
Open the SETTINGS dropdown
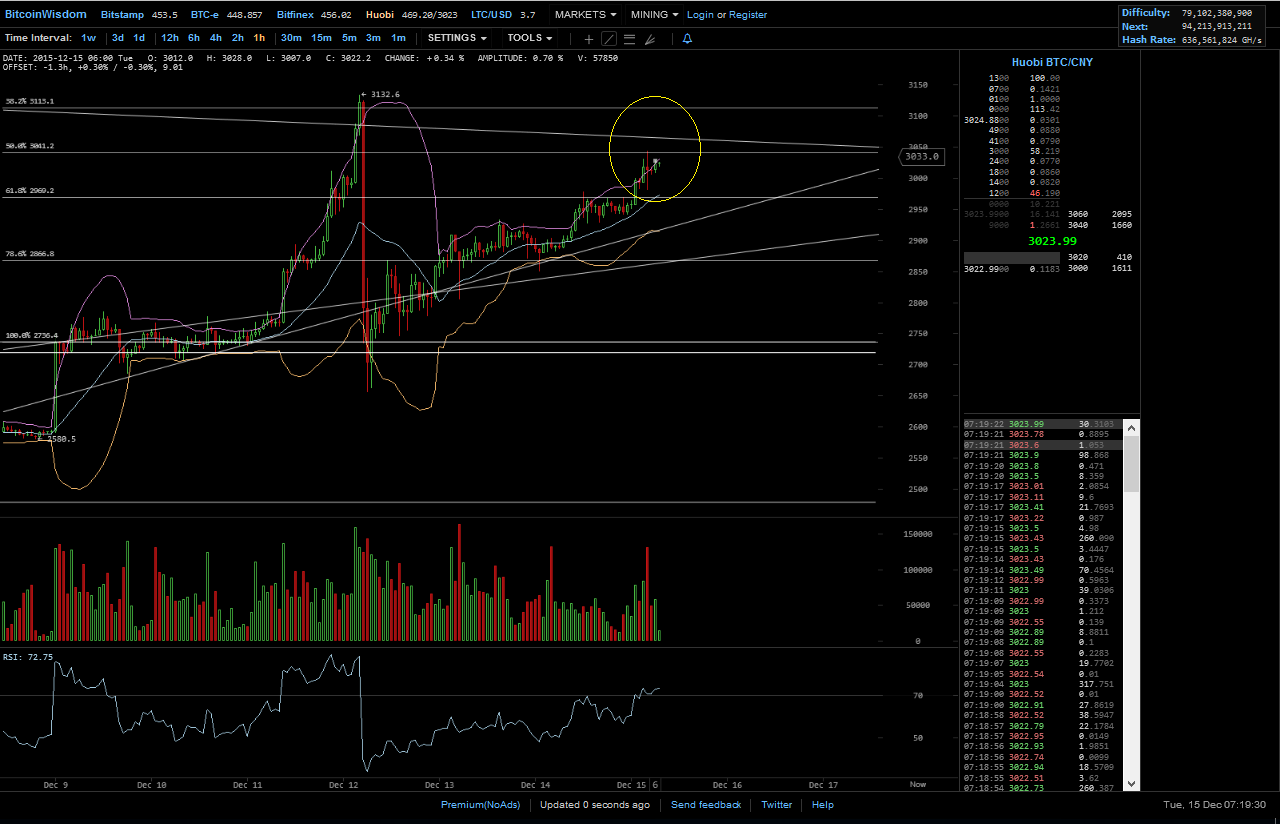[x=458, y=38]
